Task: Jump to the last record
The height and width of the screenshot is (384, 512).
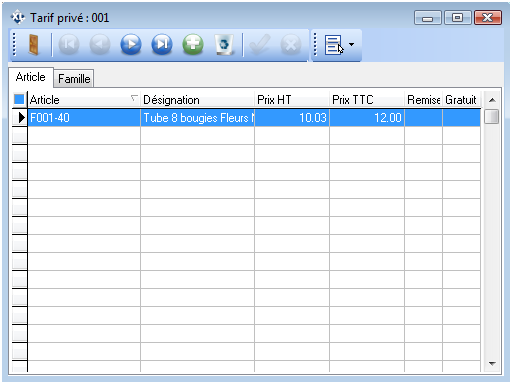Action: pos(162,44)
